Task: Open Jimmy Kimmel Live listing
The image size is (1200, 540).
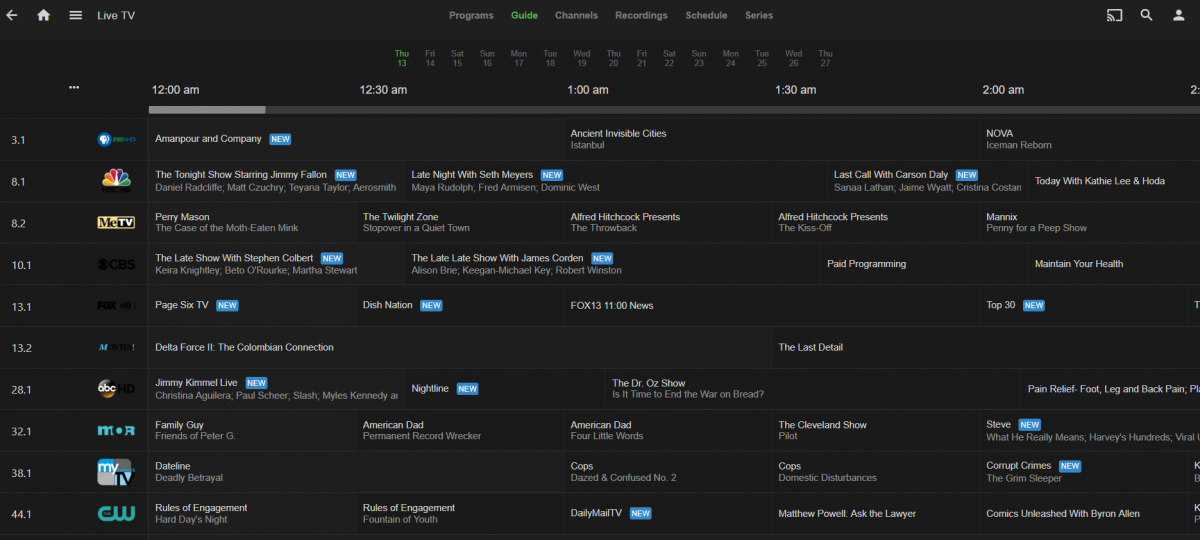Action: pos(276,388)
